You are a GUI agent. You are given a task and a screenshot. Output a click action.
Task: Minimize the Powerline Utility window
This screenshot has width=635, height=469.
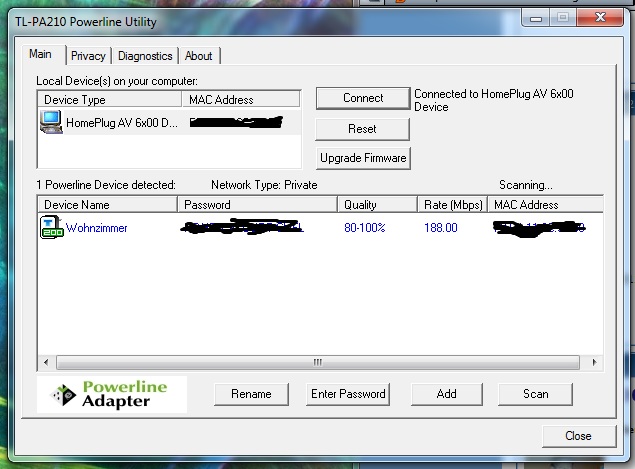click(x=536, y=18)
